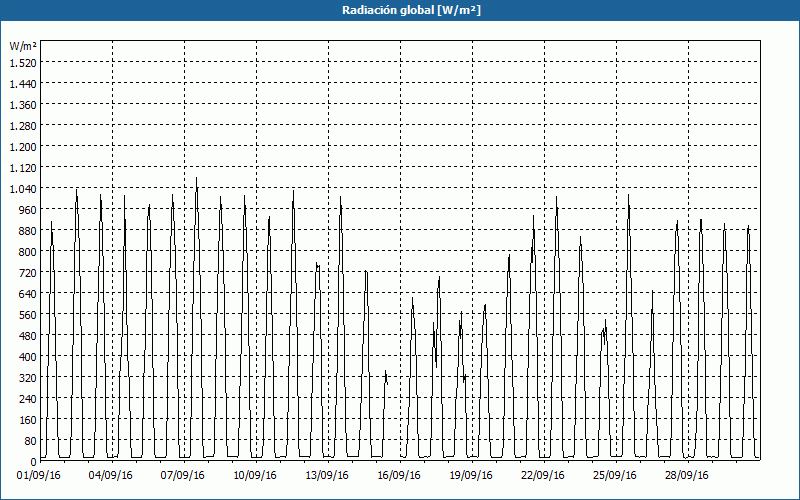The image size is (800, 500).
Task: Click the 160 y-axis value
Action: tap(28, 420)
